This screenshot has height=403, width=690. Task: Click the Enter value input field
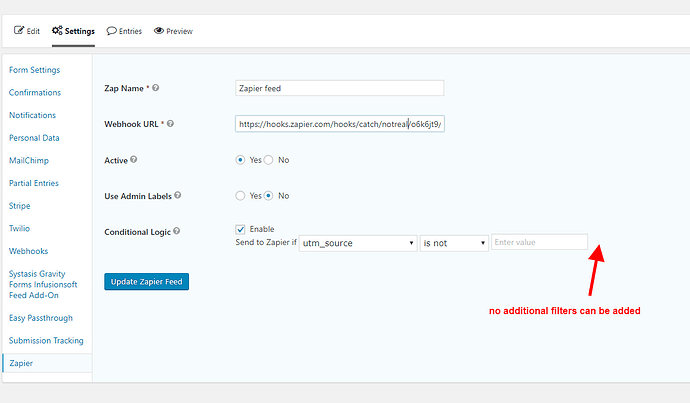(539, 242)
